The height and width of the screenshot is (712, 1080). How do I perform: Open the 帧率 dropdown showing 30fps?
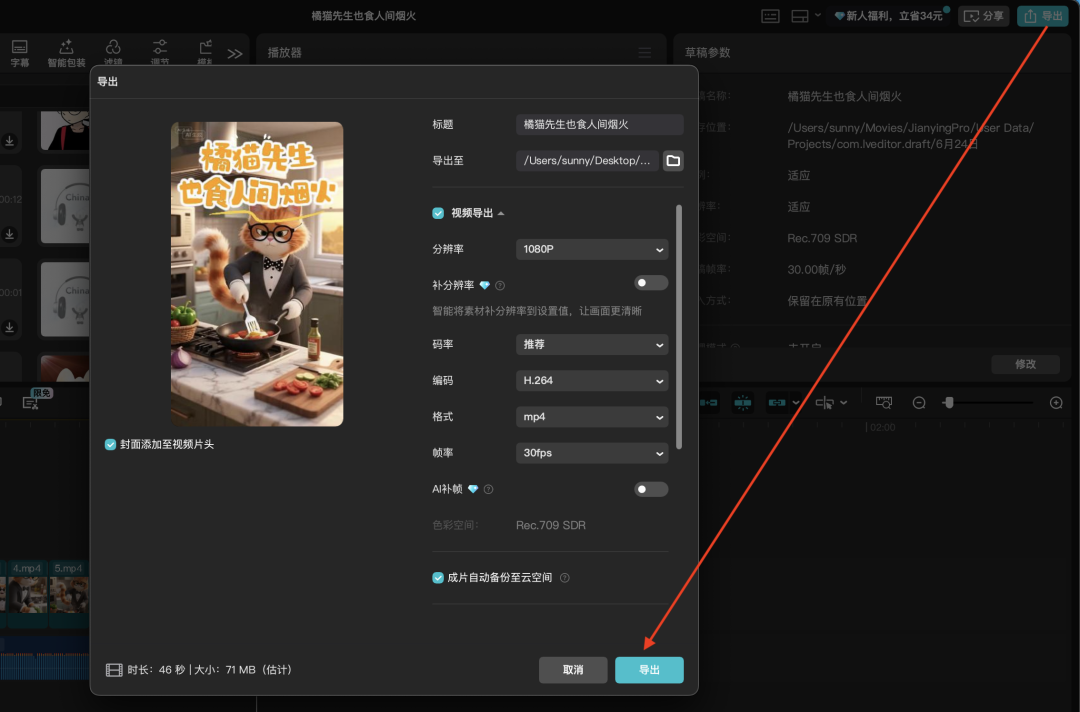(591, 453)
